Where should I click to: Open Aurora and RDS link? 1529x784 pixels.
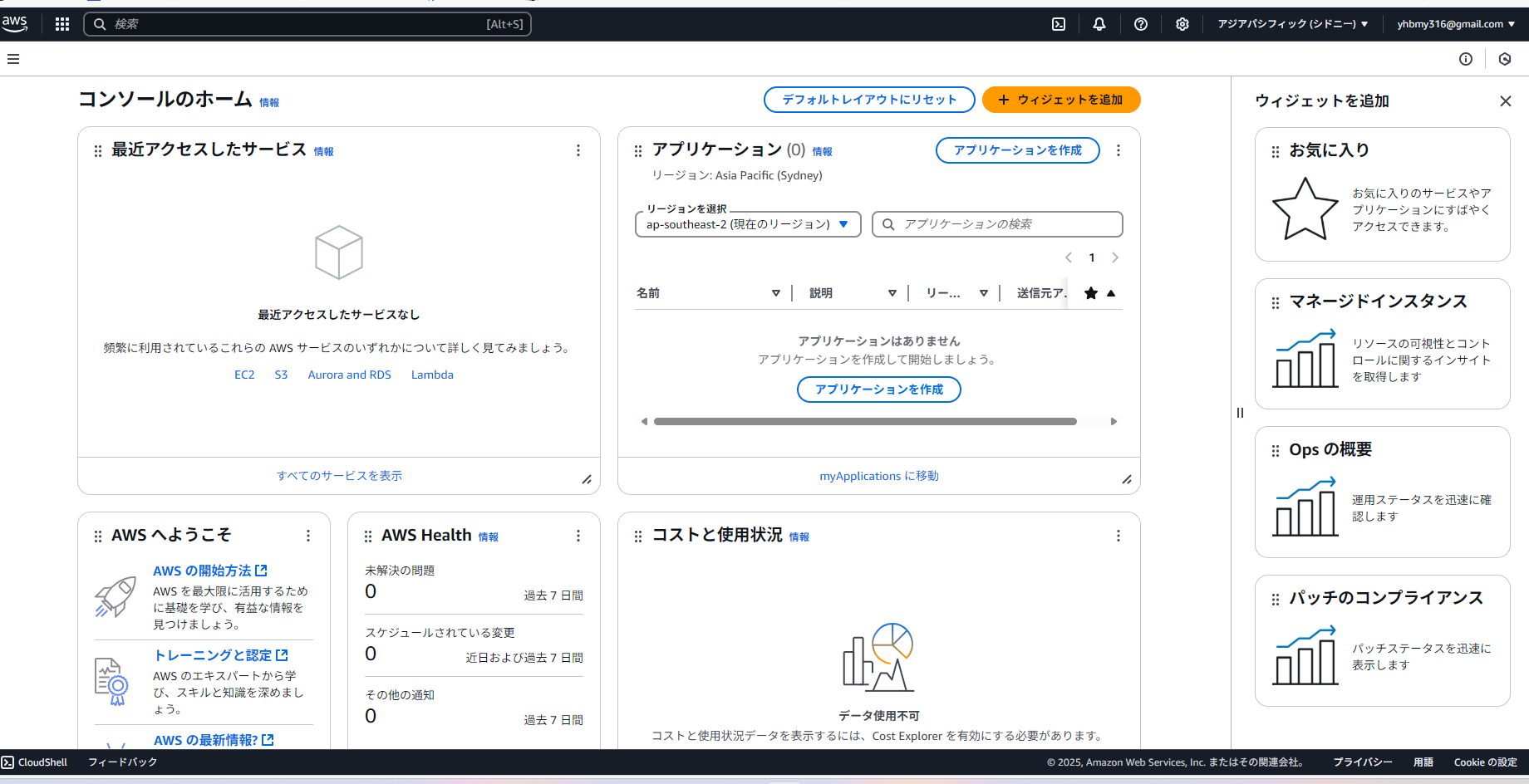tap(349, 375)
